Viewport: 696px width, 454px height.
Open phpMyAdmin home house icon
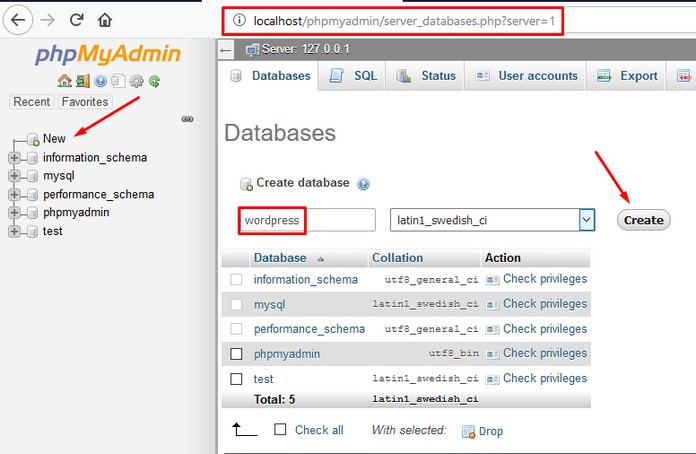coord(64,81)
